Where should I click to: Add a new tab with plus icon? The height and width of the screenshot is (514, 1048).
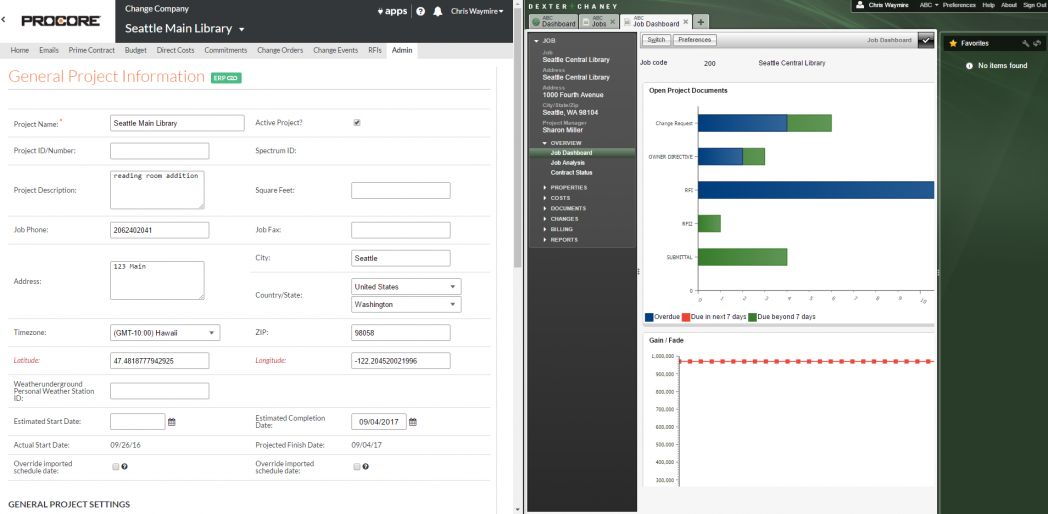pos(701,22)
